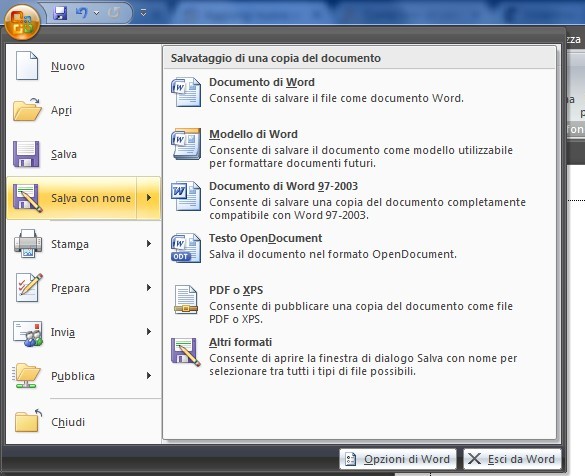
Task: Click the envelope icon for Invia
Action: tap(28, 333)
